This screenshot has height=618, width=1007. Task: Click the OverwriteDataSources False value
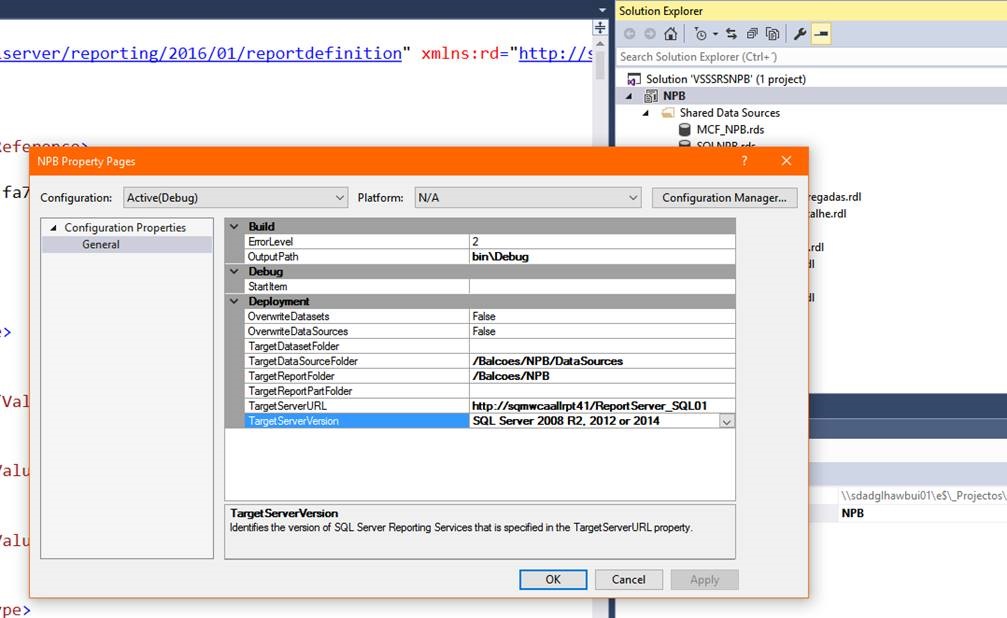602,331
